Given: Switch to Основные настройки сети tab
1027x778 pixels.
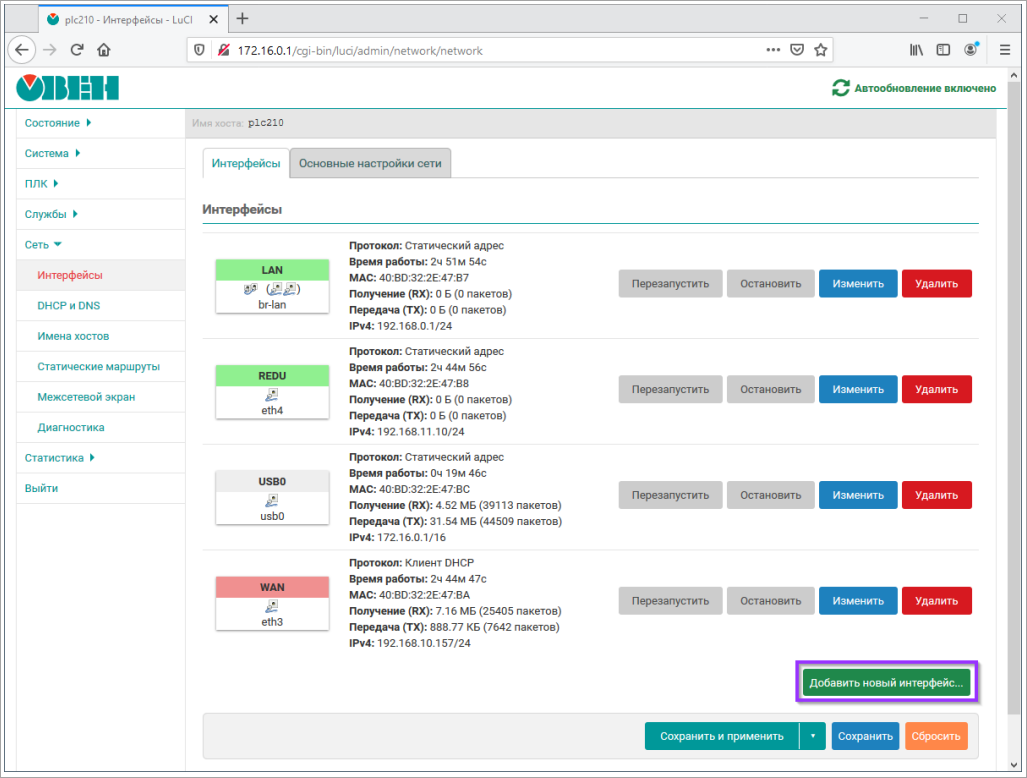Looking at the screenshot, I should coord(371,163).
